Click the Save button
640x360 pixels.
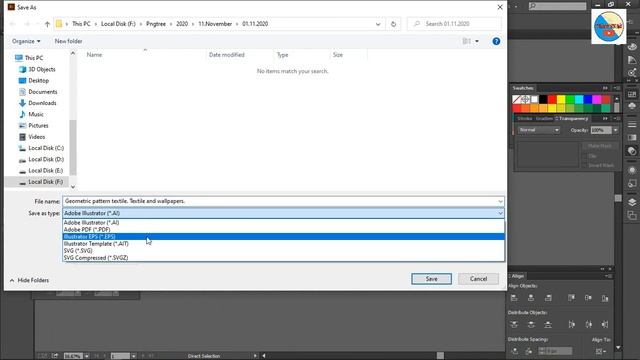coord(431,279)
